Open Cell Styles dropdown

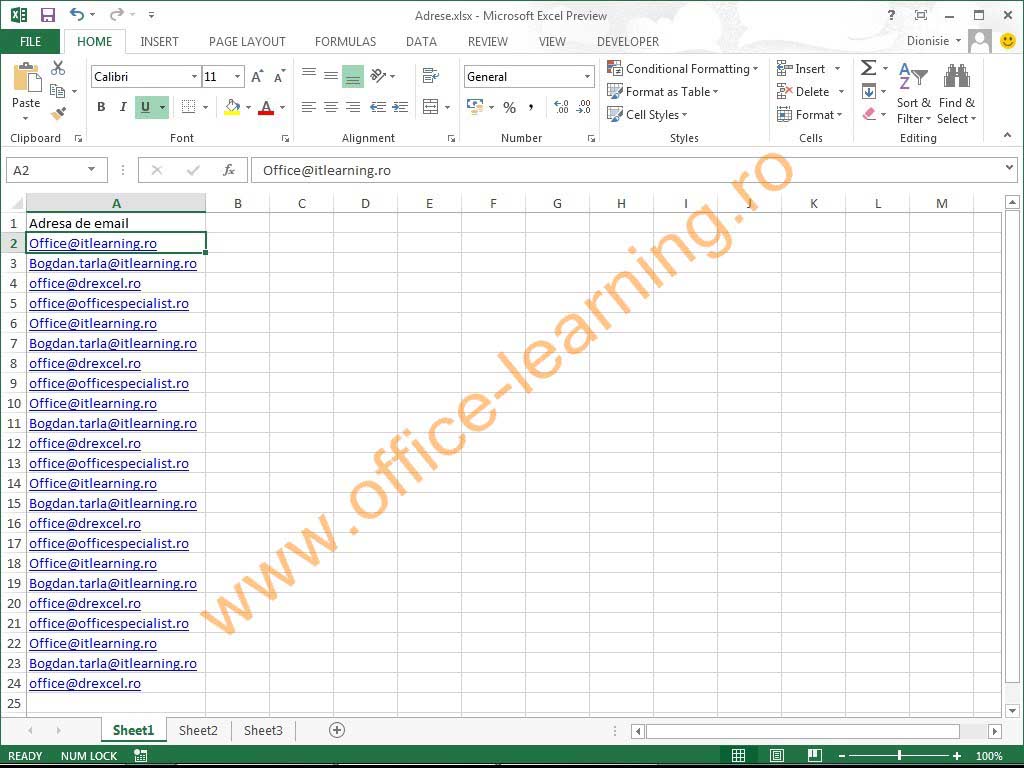click(647, 114)
